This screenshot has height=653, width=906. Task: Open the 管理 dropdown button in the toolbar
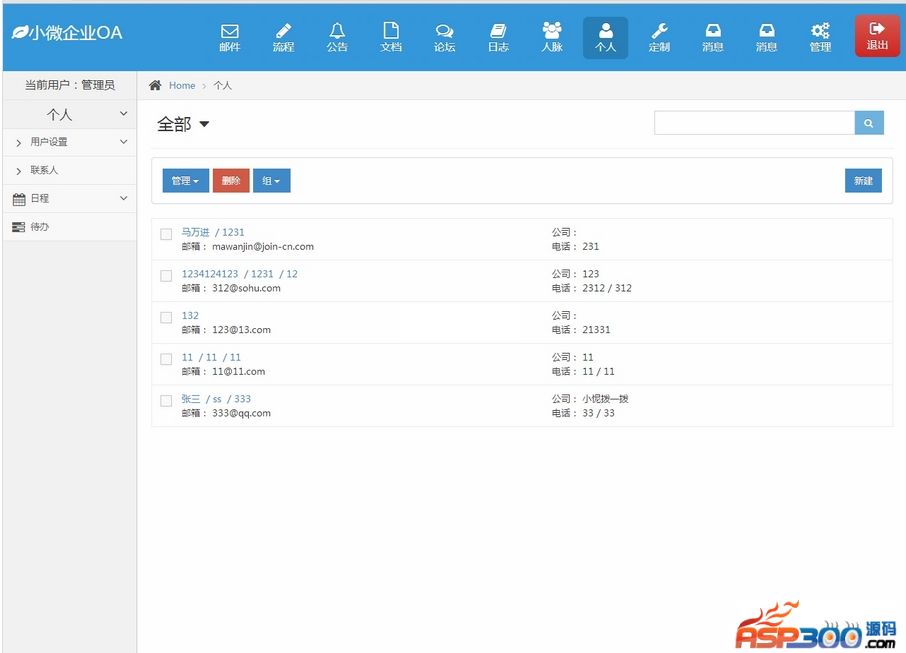tap(185, 181)
